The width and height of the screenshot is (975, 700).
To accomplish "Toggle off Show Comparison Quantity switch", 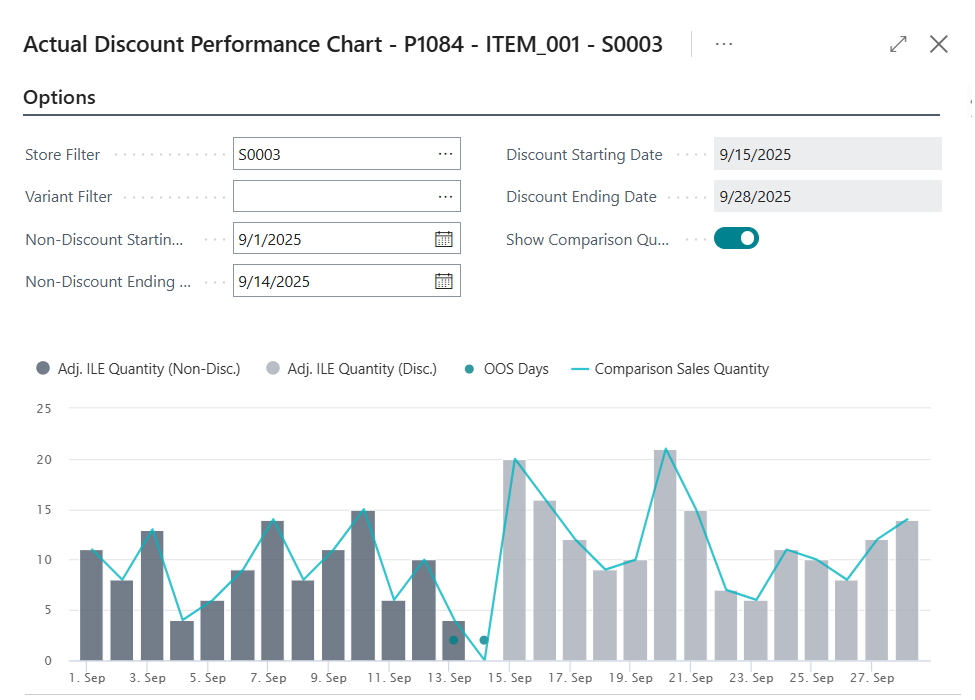I will (736, 239).
